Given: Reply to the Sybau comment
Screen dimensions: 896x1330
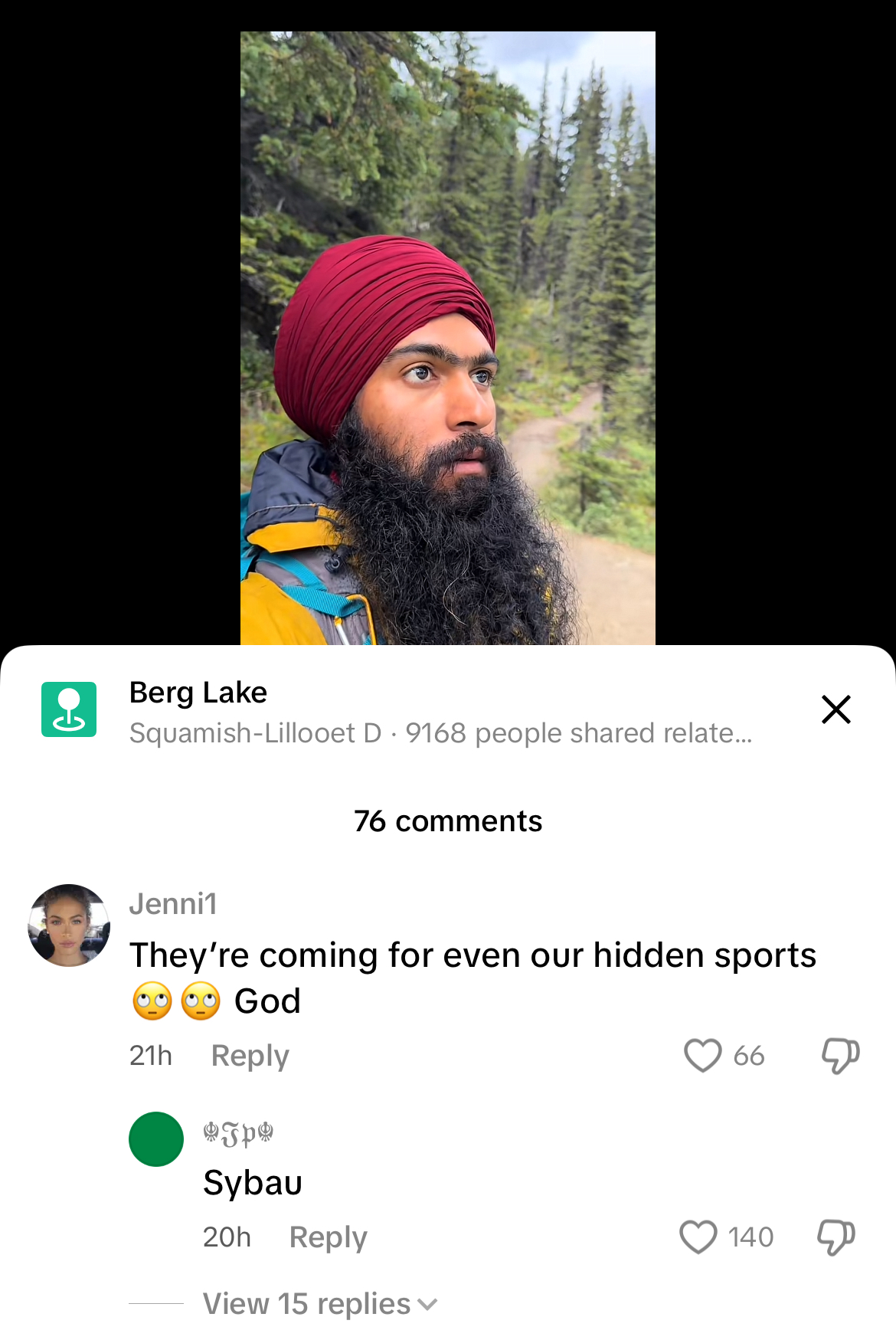Looking at the screenshot, I should [328, 1237].
